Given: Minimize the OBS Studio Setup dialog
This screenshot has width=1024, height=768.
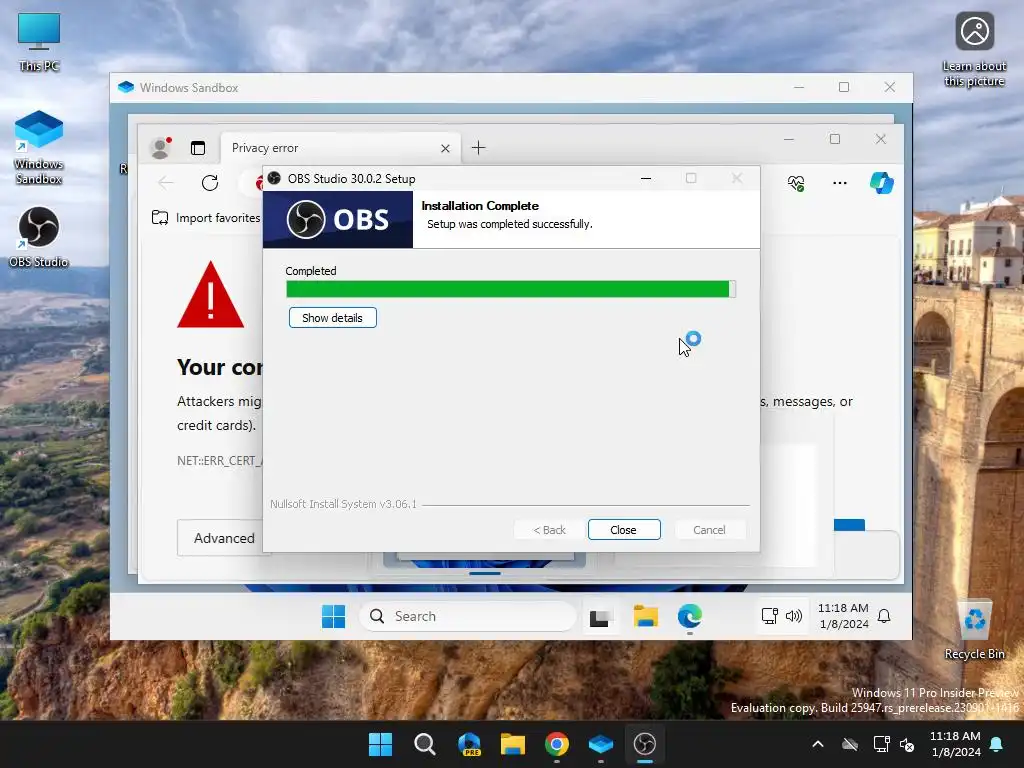Looking at the screenshot, I should pos(646,178).
